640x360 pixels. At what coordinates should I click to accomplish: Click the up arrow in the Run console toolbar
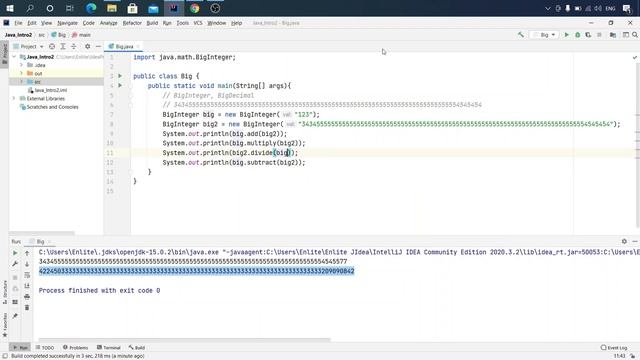[x=27, y=253]
